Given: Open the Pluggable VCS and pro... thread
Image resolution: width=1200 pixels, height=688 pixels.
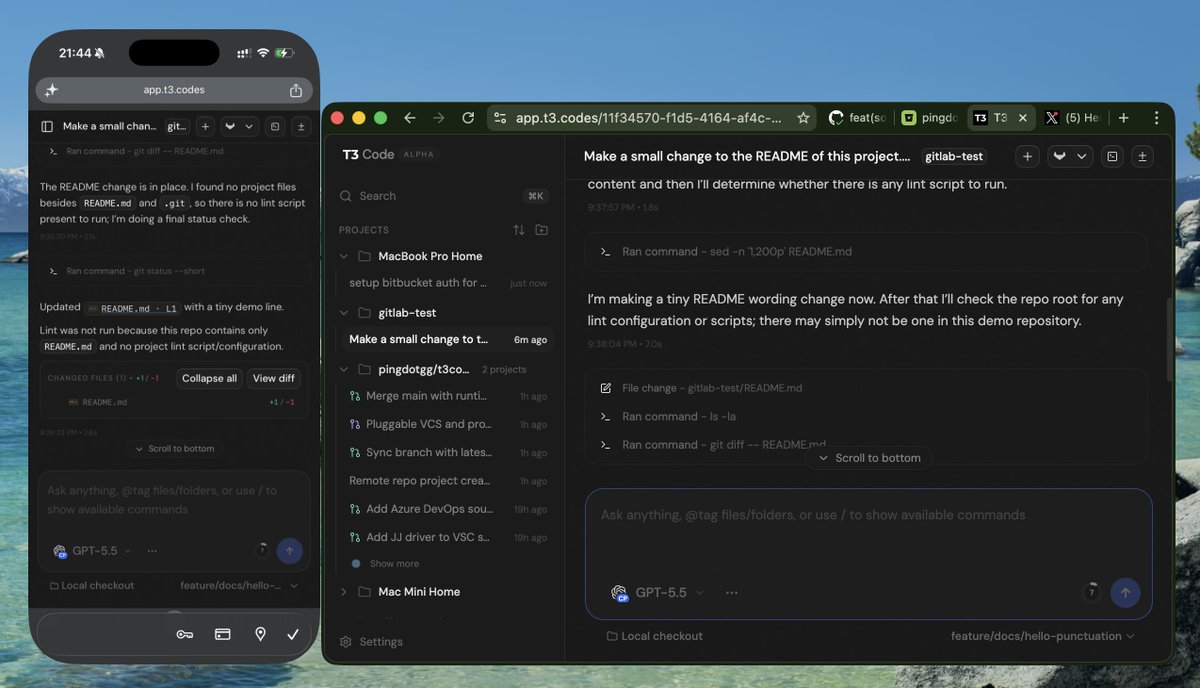Looking at the screenshot, I should coord(447,424).
